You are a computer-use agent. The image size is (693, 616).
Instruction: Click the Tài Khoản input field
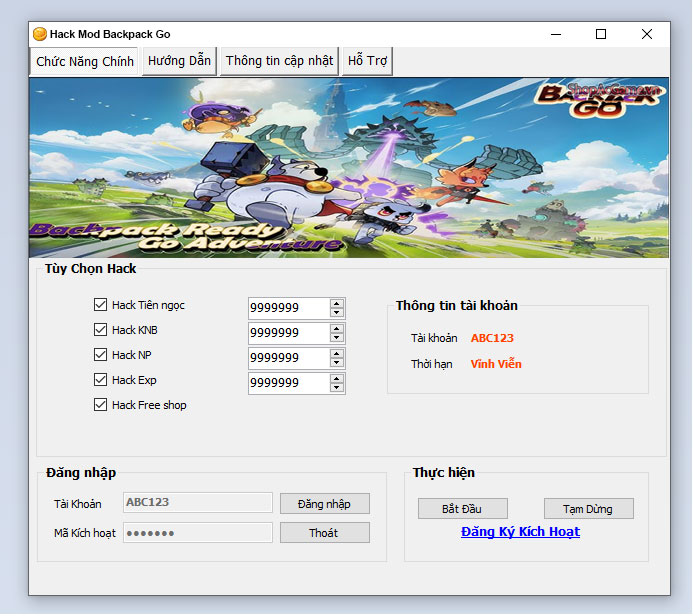tap(198, 502)
